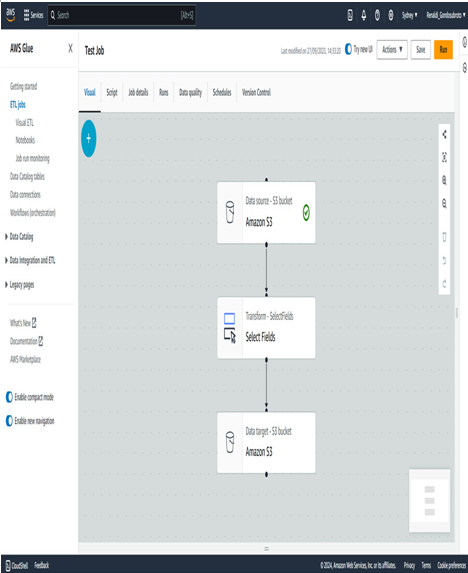Open Terms link in footer

click(426, 565)
